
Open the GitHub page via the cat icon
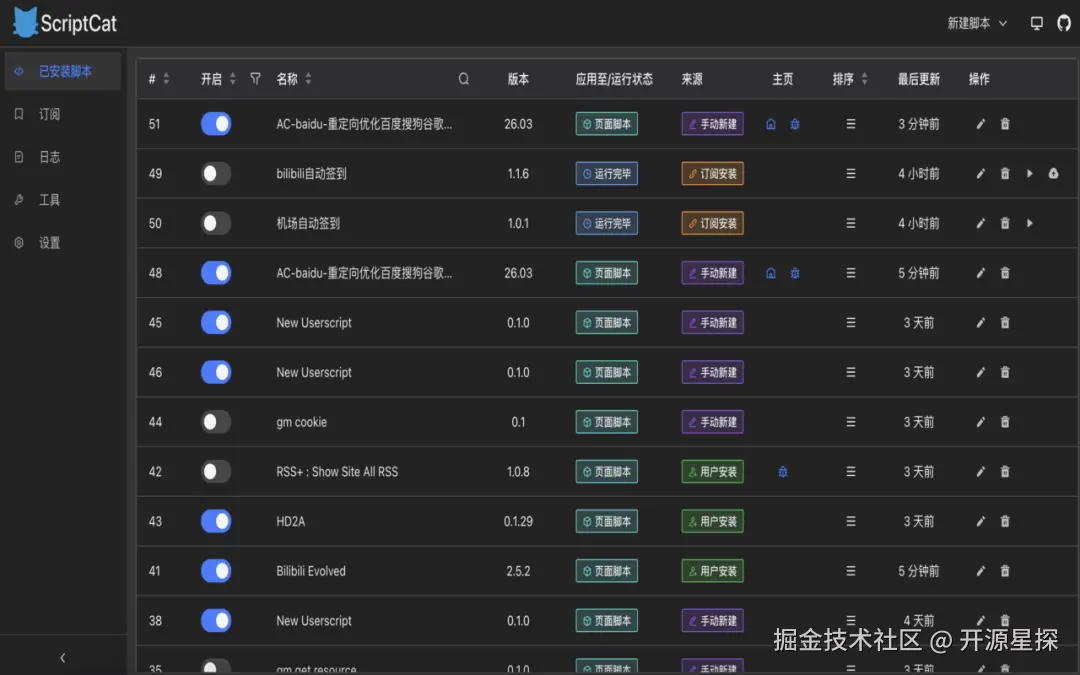tap(1063, 22)
